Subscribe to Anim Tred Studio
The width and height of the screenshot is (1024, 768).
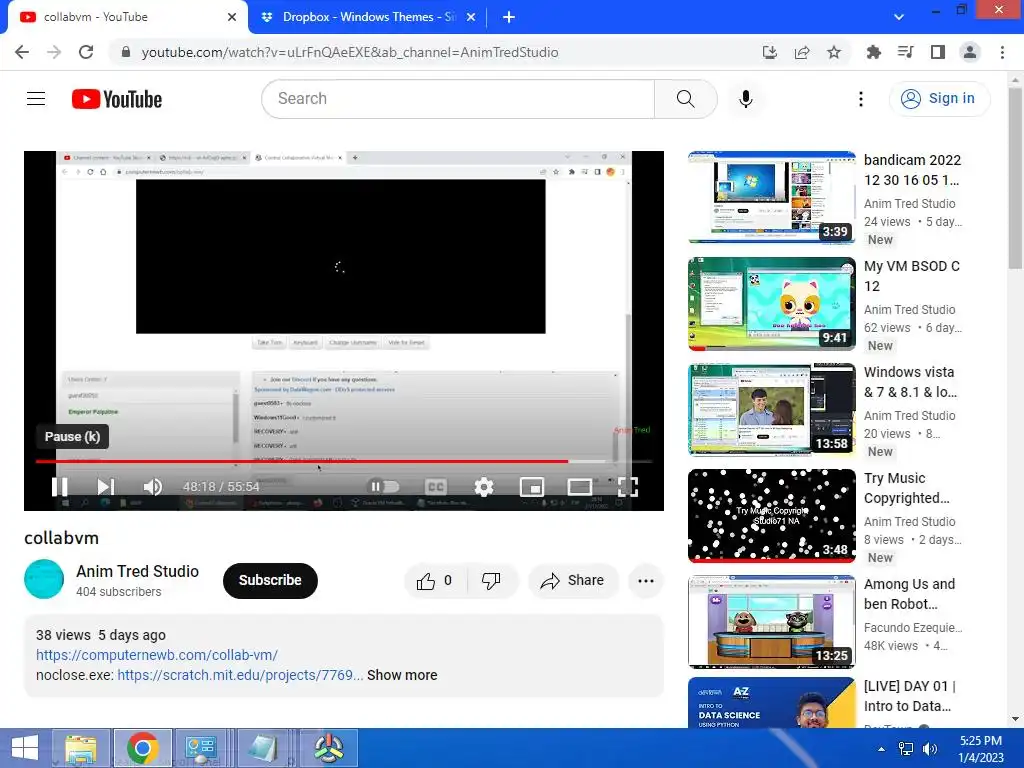tap(270, 581)
